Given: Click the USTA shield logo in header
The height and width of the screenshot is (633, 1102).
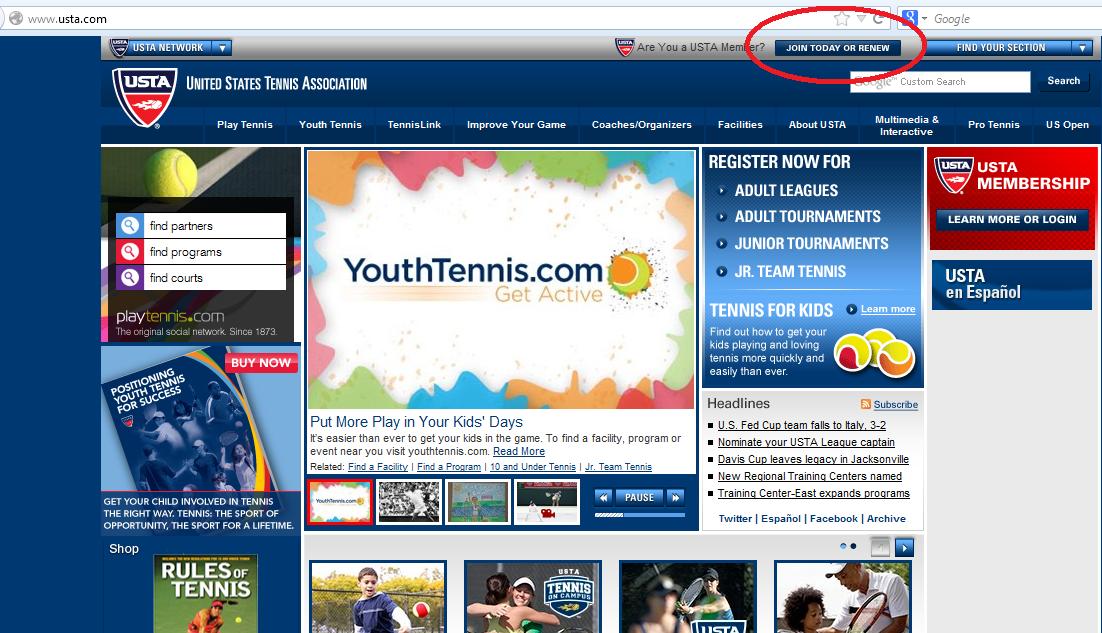Looking at the screenshot, I should tap(145, 99).
